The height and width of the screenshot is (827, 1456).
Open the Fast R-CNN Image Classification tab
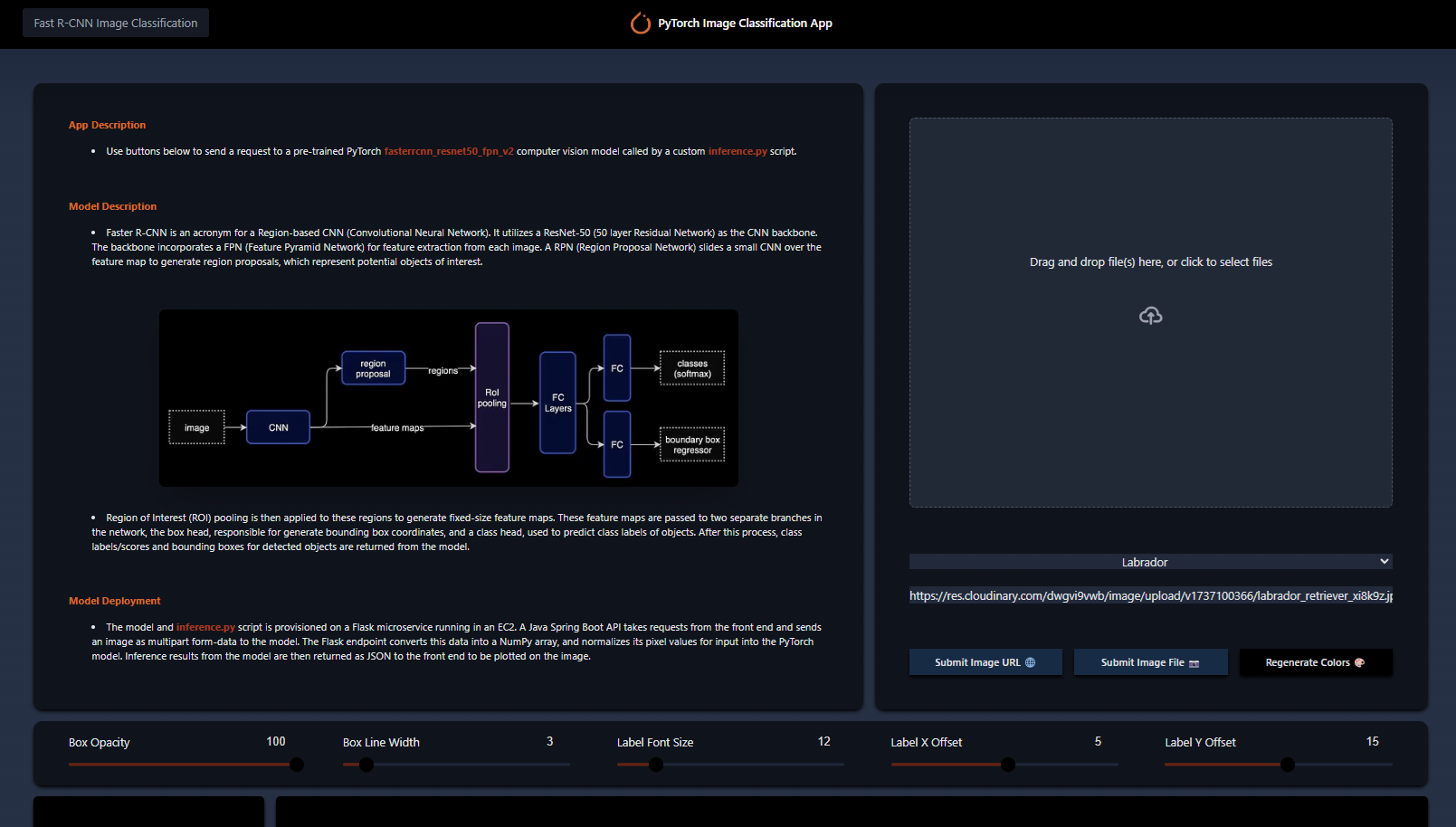tap(116, 23)
